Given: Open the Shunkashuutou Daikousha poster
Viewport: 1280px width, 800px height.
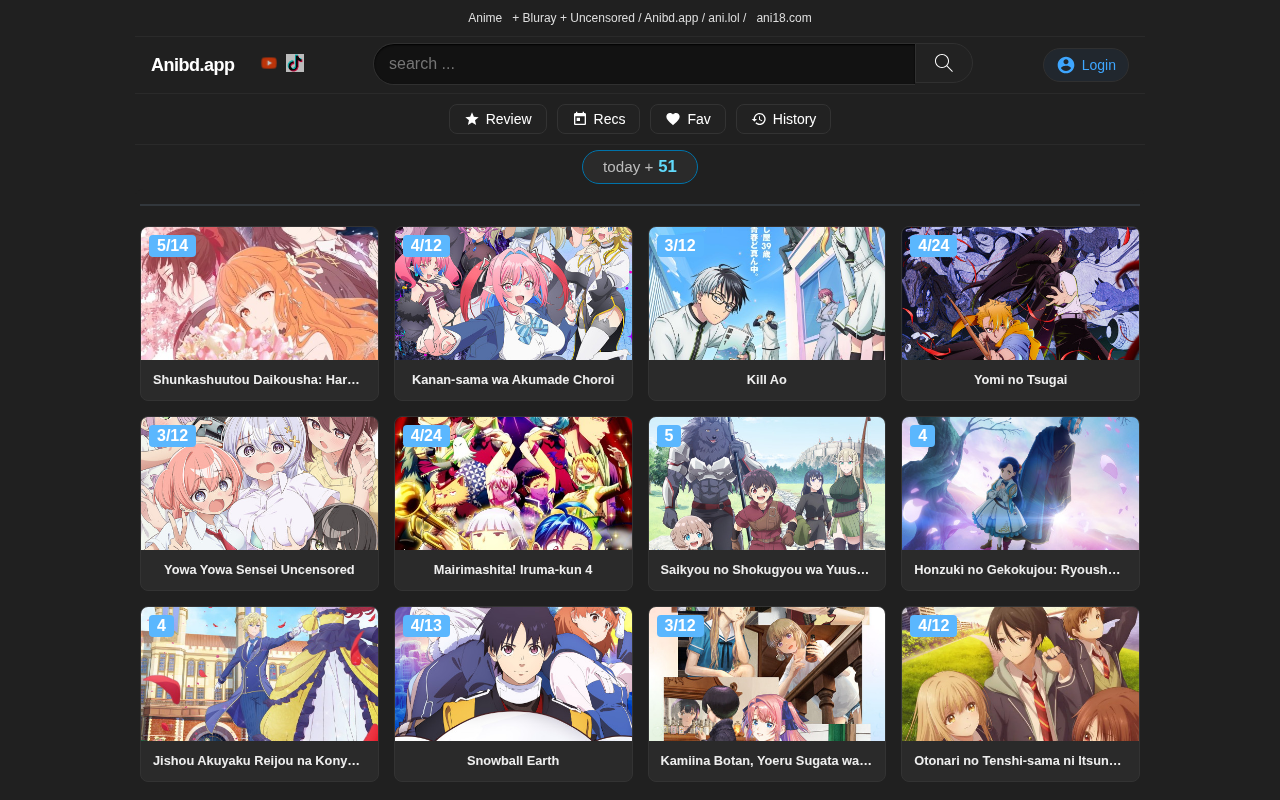Looking at the screenshot, I should [x=260, y=293].
